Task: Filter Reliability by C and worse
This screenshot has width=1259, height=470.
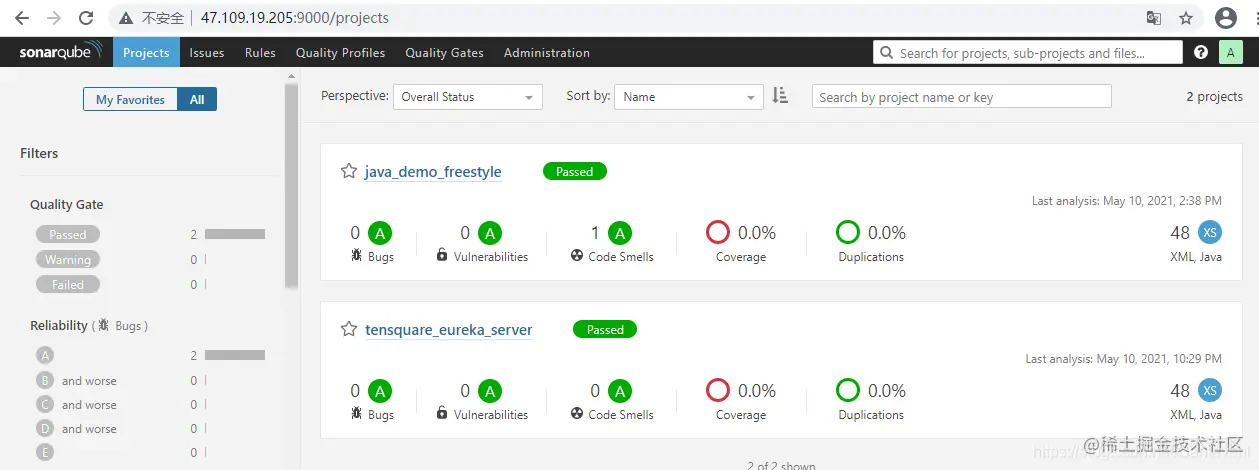Action: [77, 404]
